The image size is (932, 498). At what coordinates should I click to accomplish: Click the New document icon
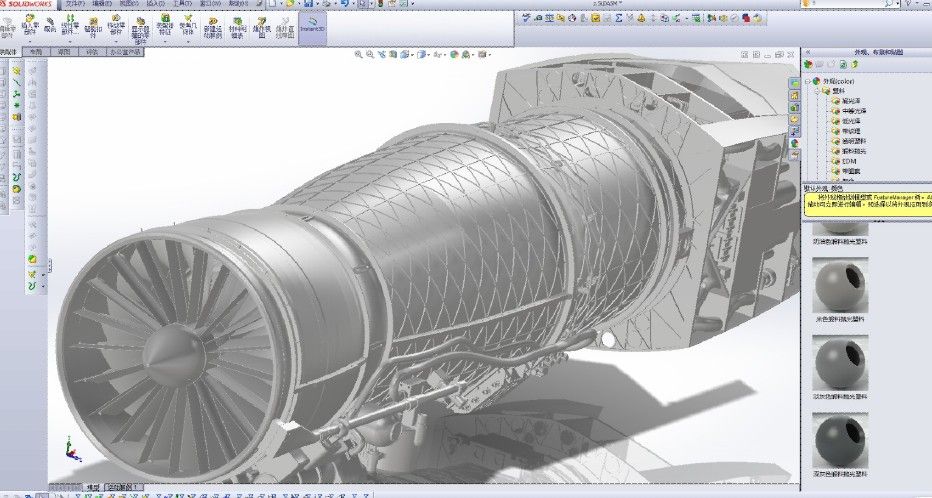pos(272,4)
